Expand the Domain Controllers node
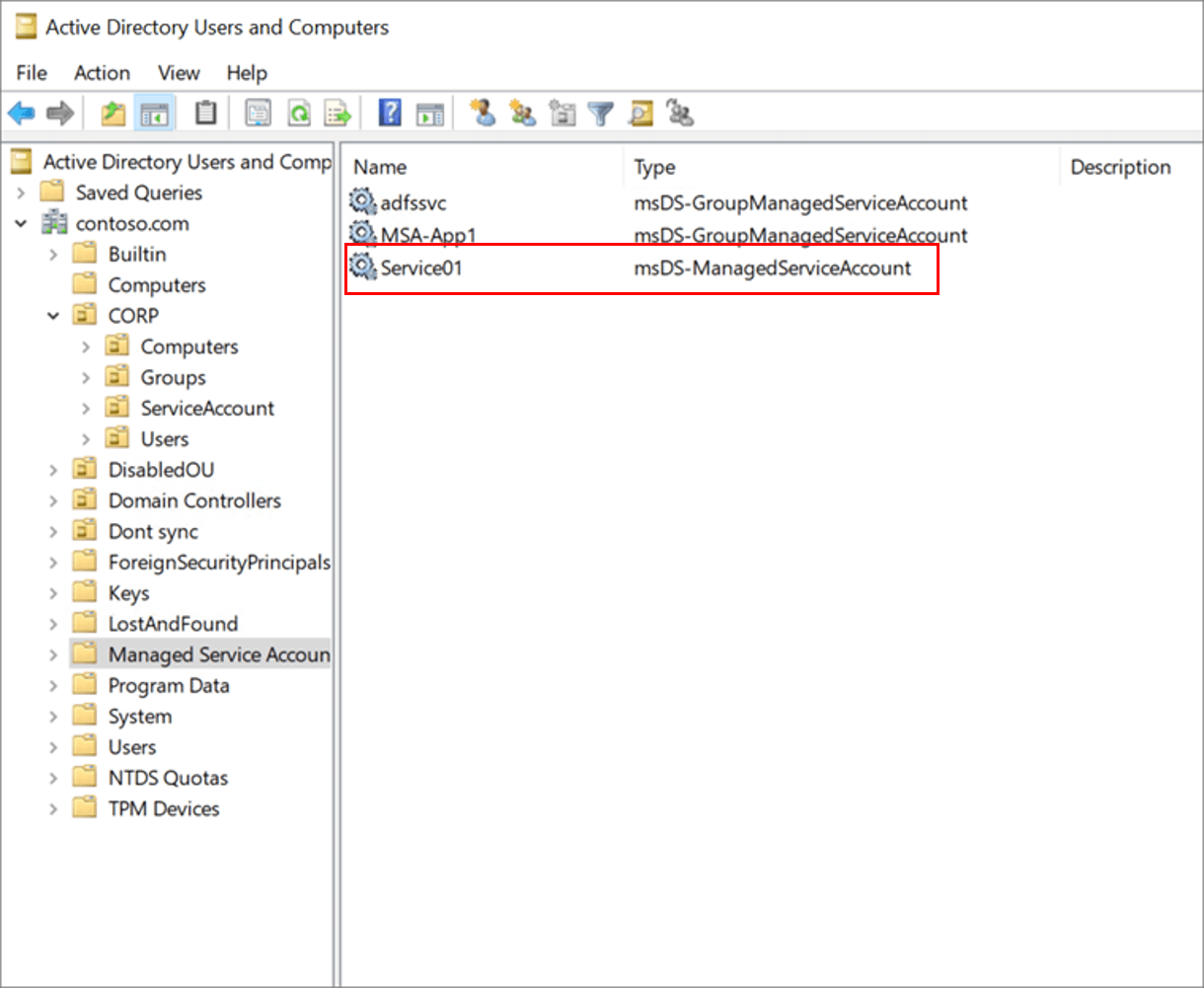Image resolution: width=1204 pixels, height=988 pixels. (54, 500)
